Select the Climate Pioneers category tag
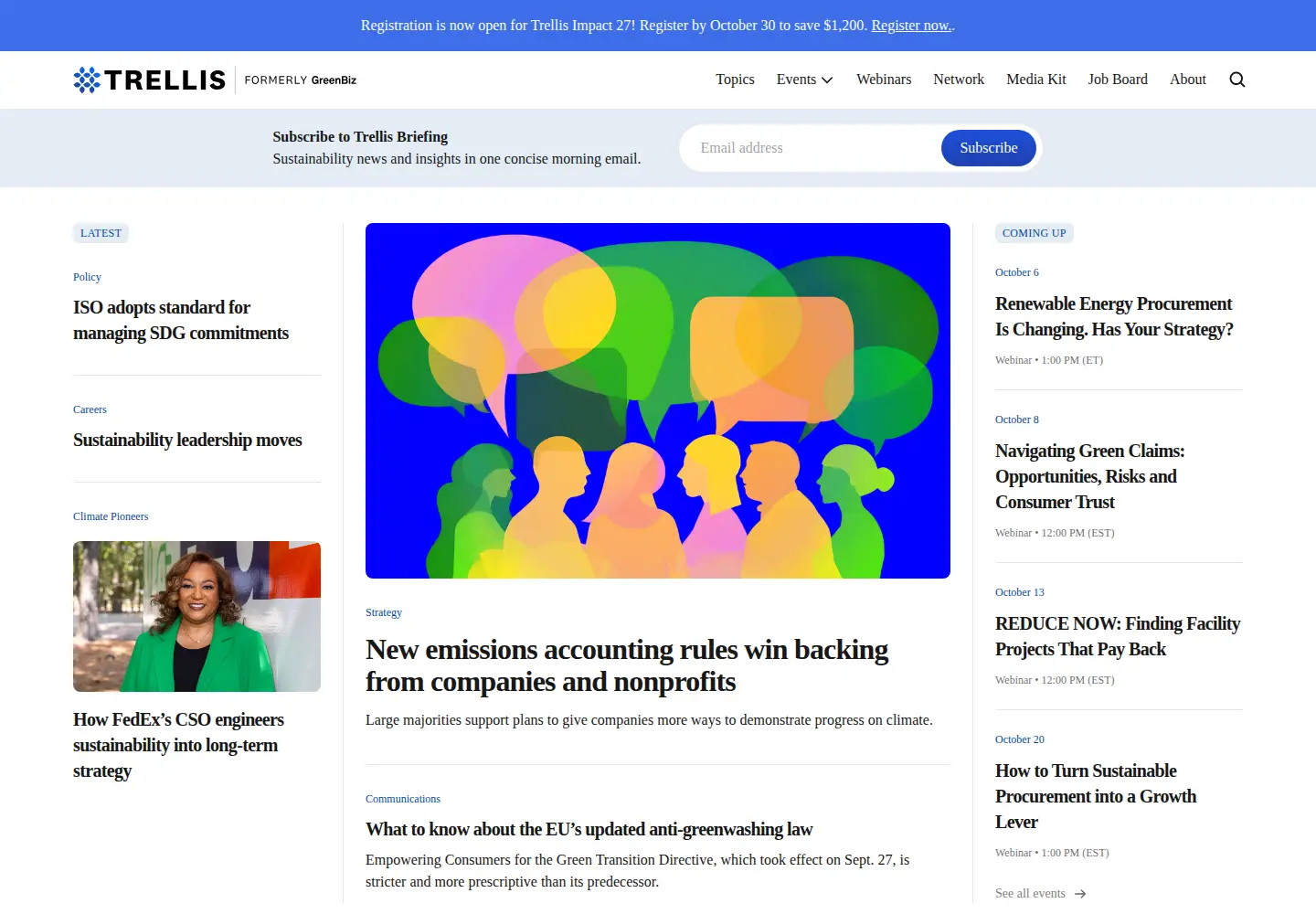The width and height of the screenshot is (1316, 914). click(111, 516)
